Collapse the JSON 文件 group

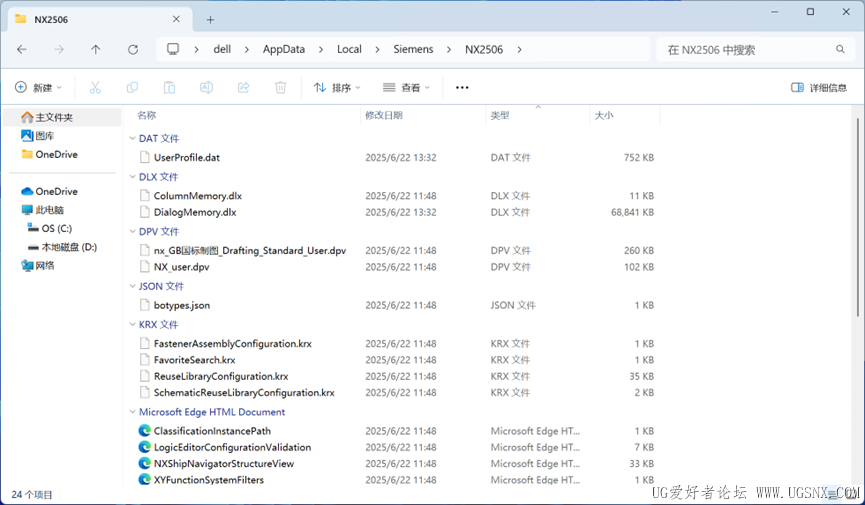point(132,286)
